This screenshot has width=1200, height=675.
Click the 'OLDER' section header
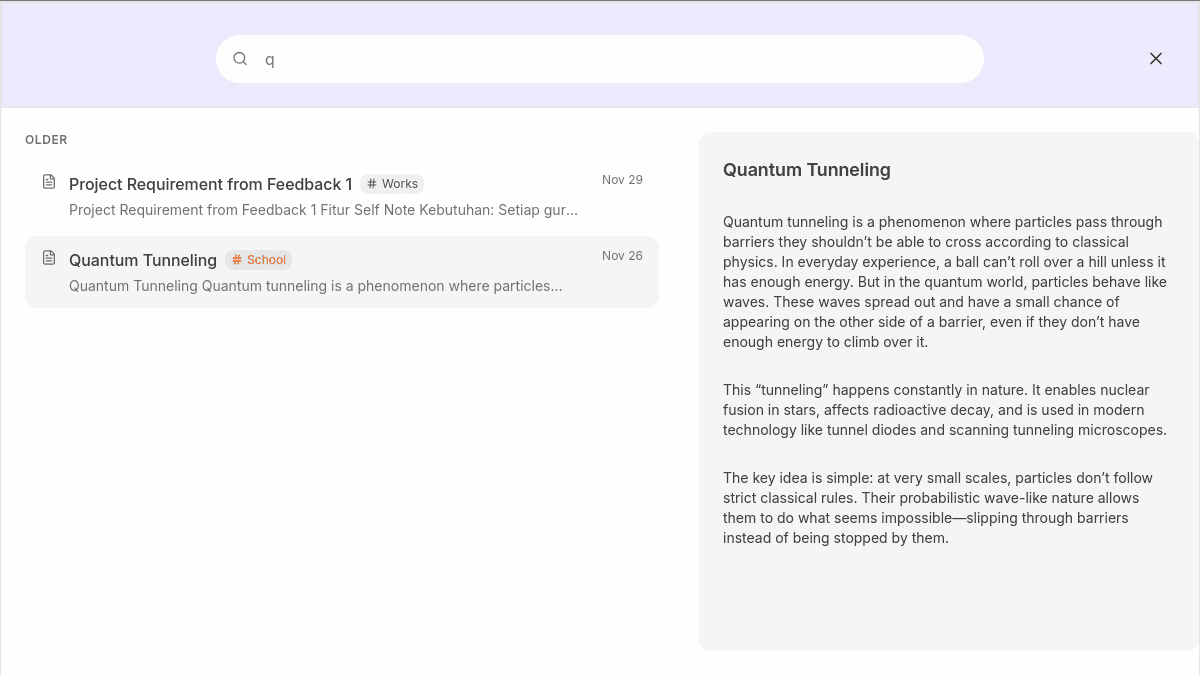[x=46, y=140]
